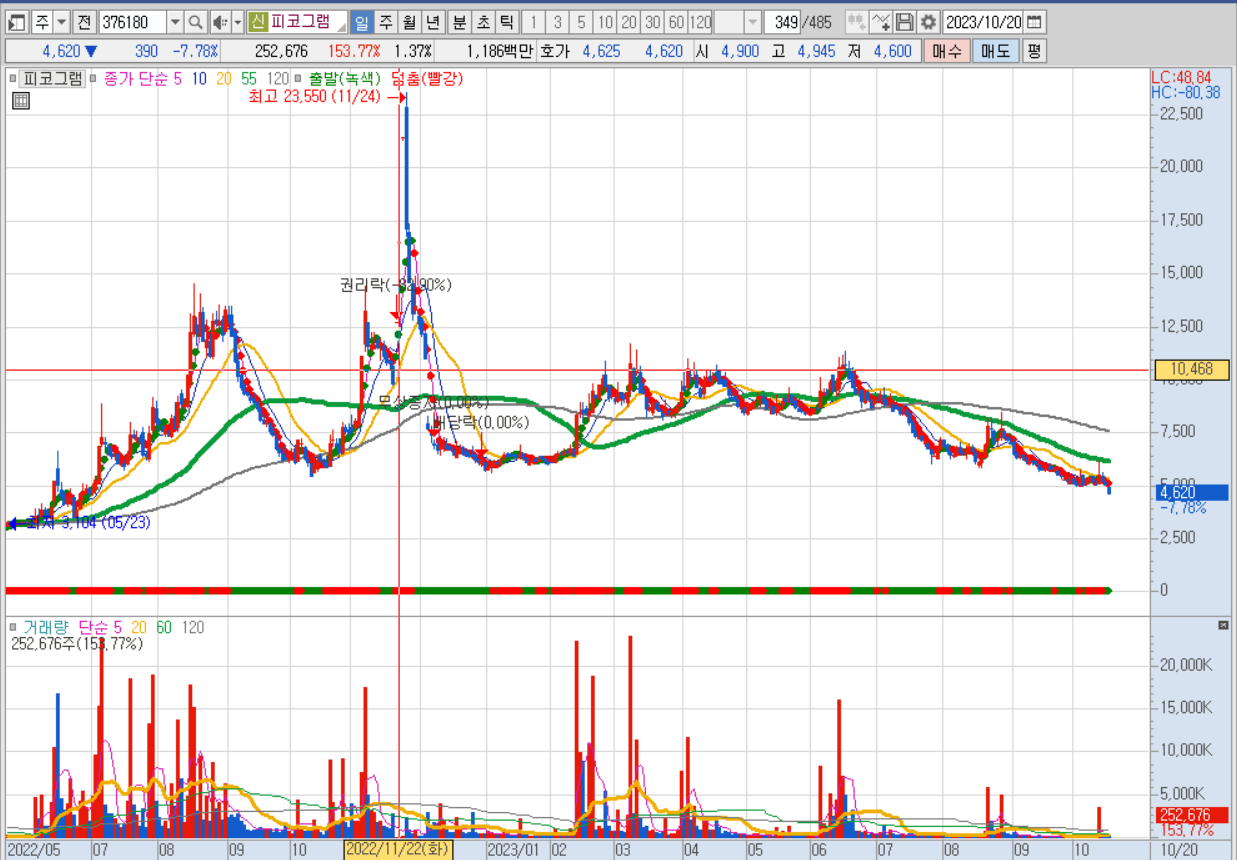Select the 일 daily period
This screenshot has height=860, width=1237.
click(x=361, y=22)
